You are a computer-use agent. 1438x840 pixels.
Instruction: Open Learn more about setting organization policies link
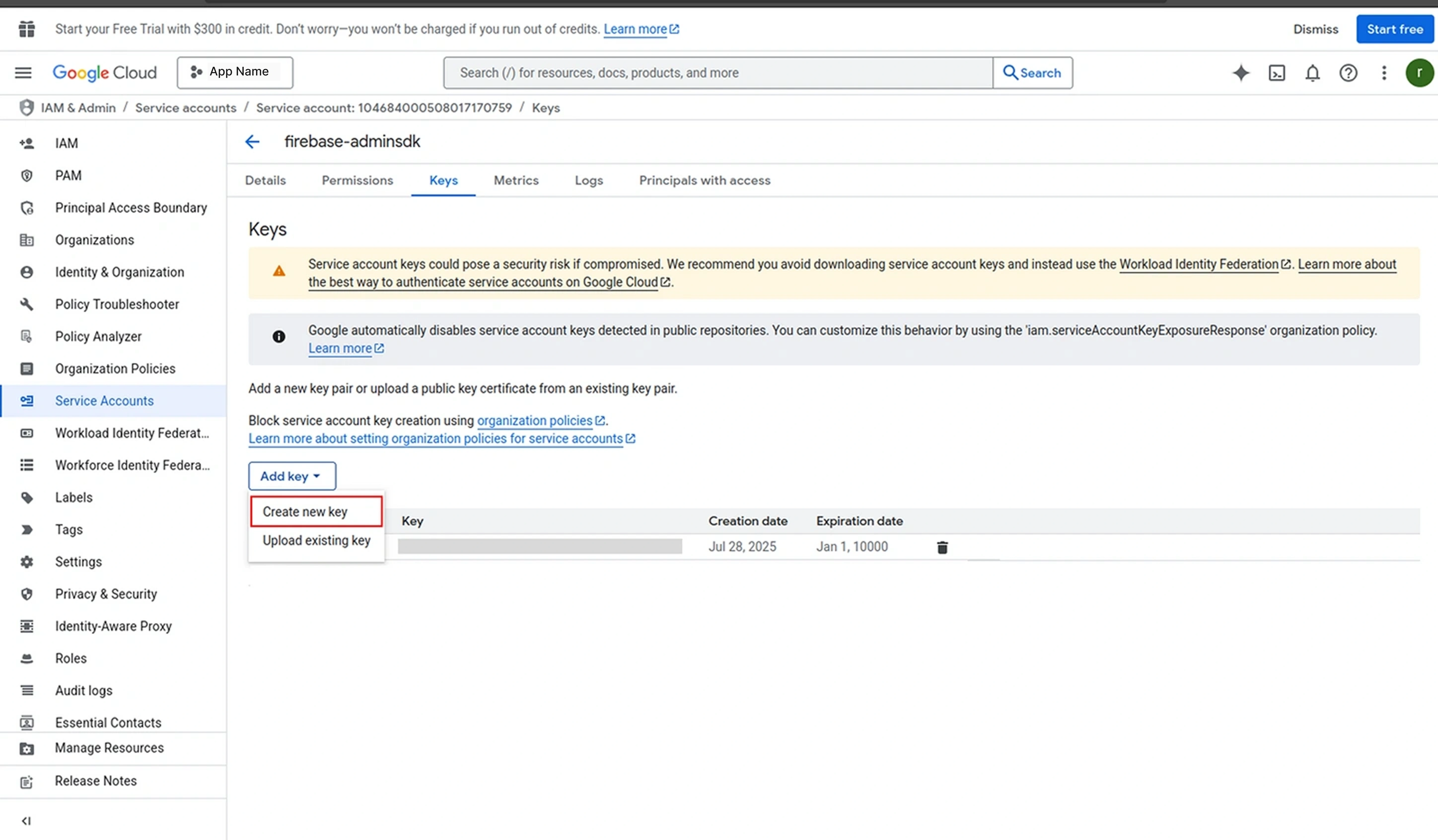pos(442,438)
